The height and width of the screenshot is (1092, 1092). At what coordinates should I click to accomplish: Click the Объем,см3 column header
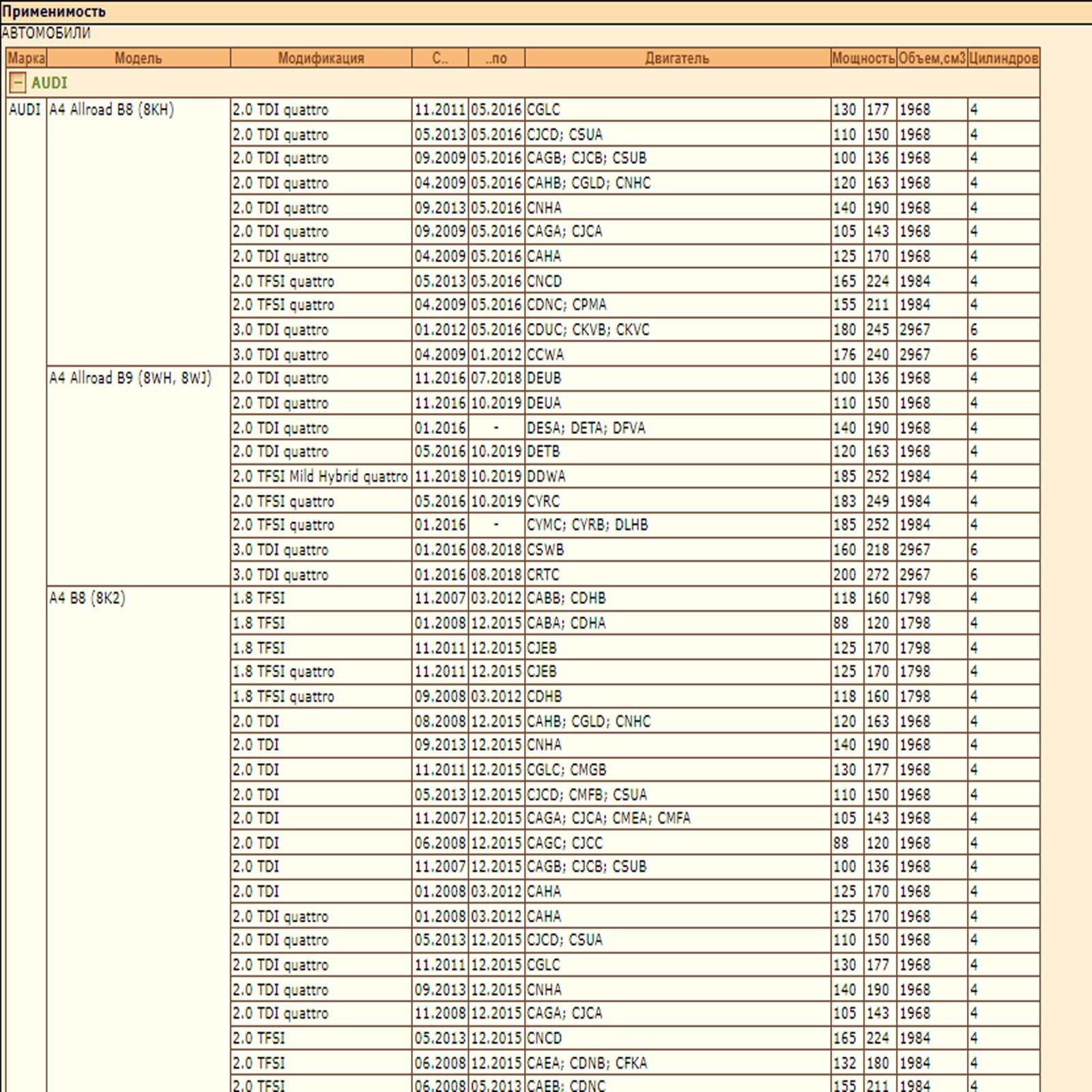click(932, 58)
